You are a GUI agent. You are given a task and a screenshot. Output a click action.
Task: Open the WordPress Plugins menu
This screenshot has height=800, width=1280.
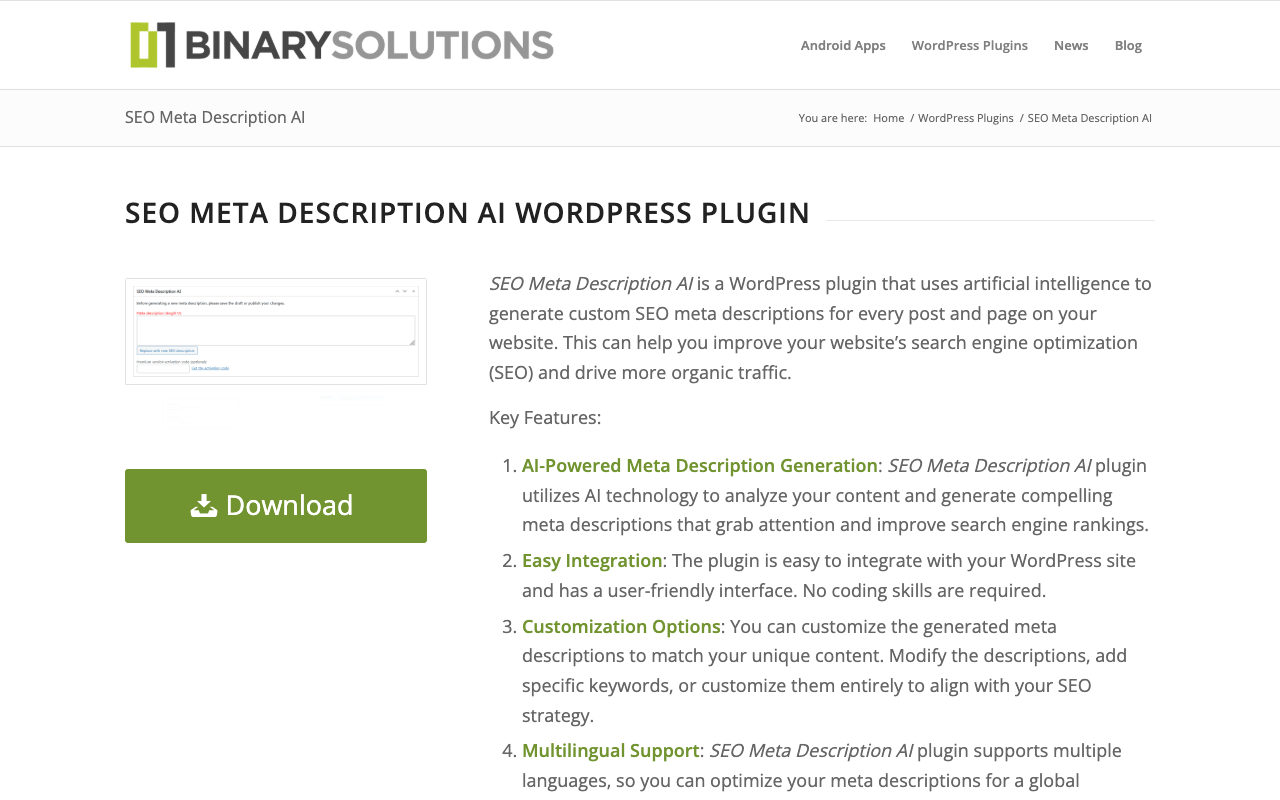tap(969, 45)
